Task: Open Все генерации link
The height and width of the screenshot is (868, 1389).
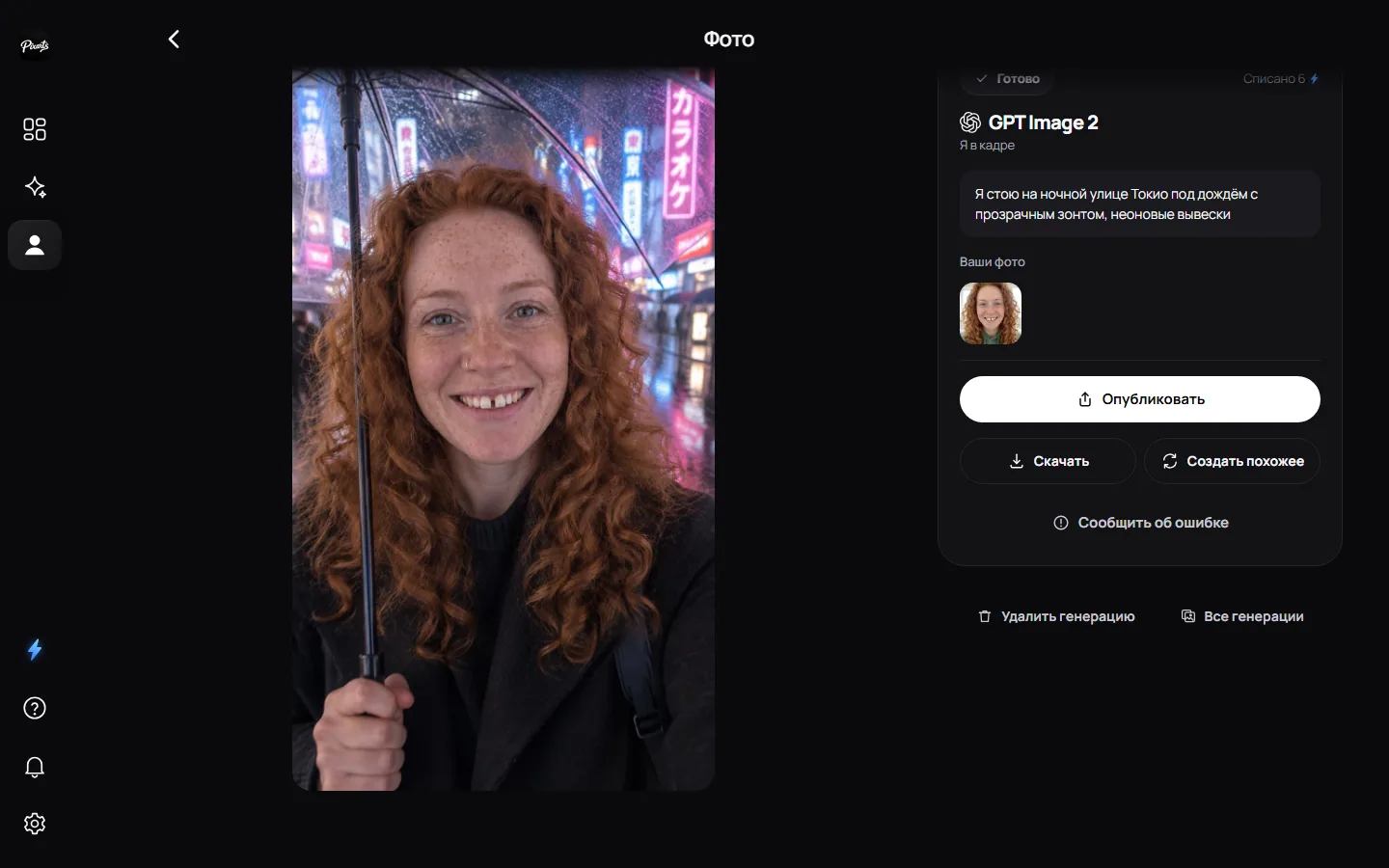Action: pyautogui.click(x=1242, y=616)
